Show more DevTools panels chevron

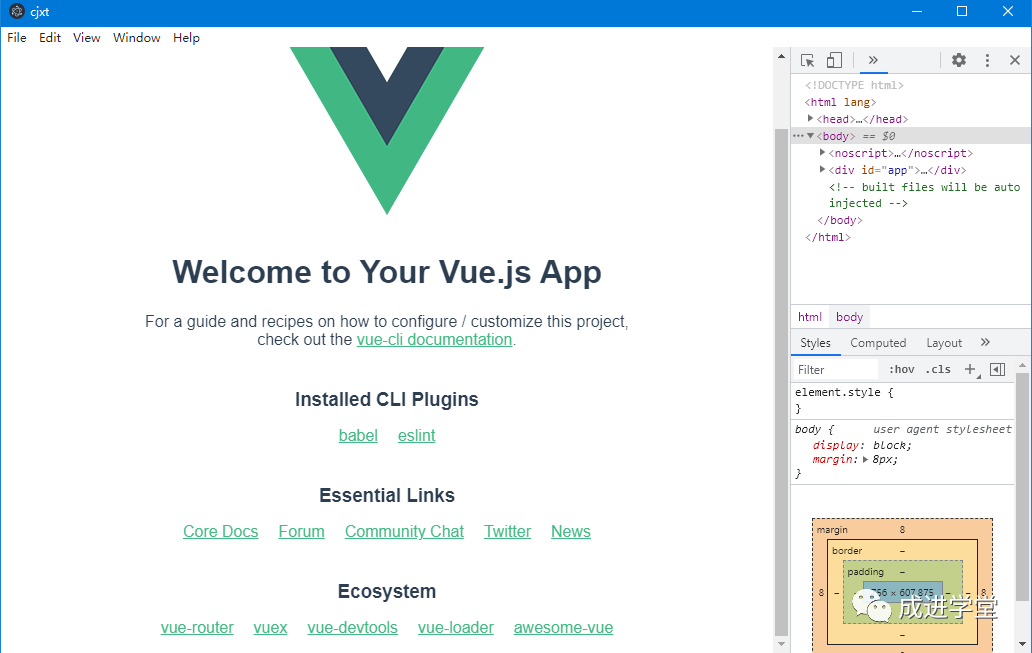873,60
